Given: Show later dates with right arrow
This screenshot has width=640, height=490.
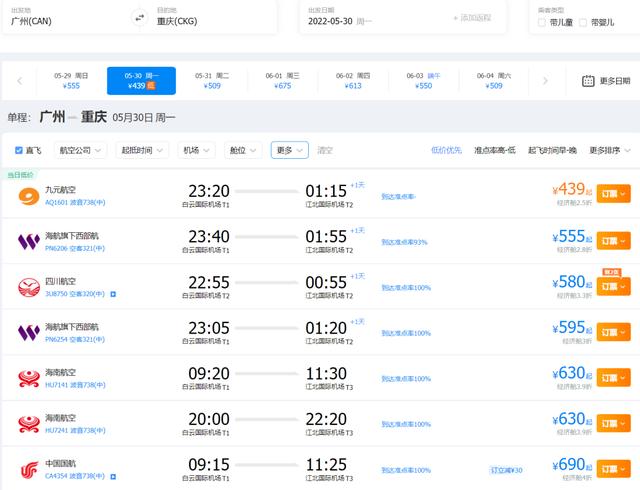Looking at the screenshot, I should 543,81.
